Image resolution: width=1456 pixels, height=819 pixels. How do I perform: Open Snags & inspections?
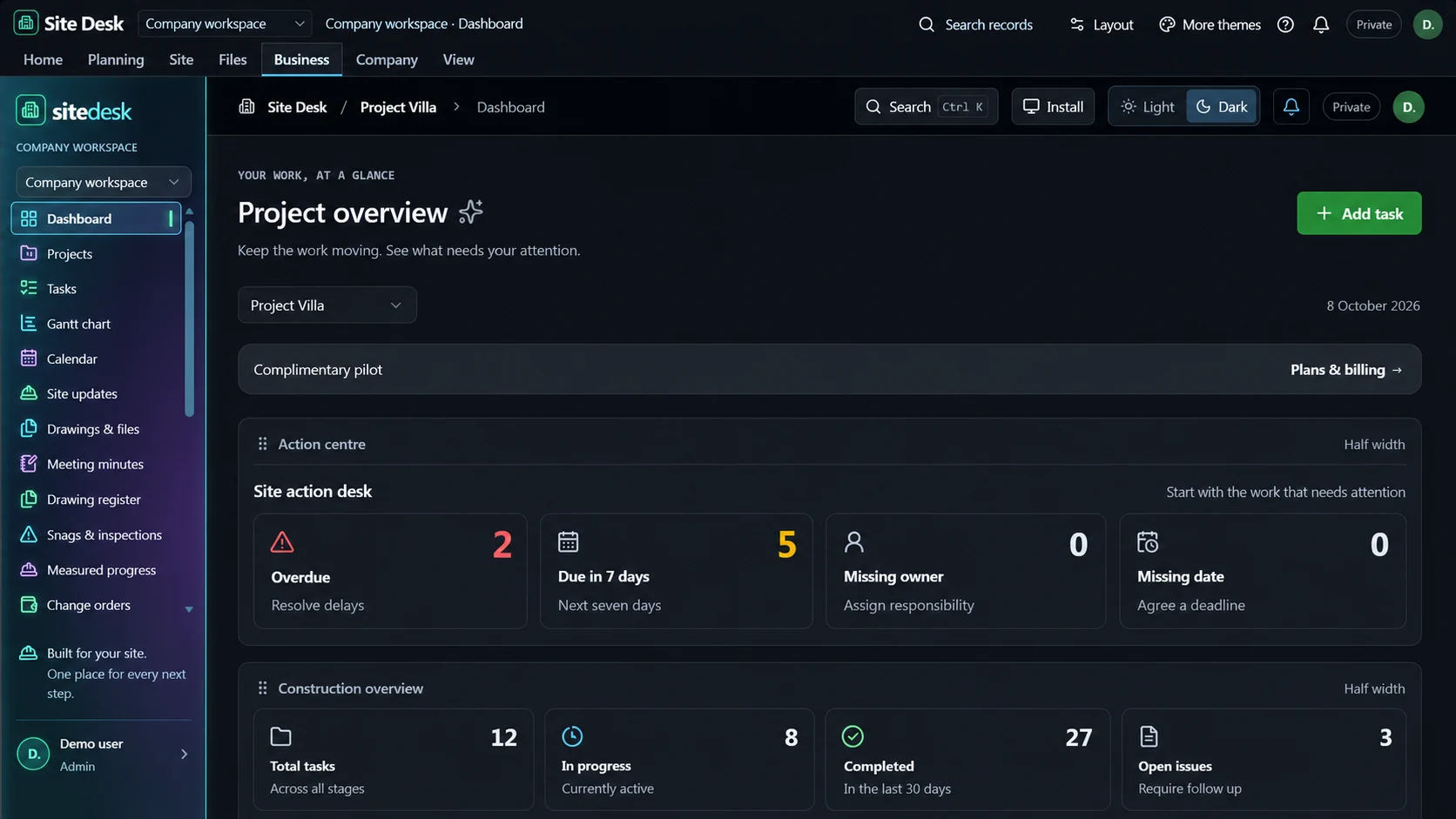tap(96, 534)
